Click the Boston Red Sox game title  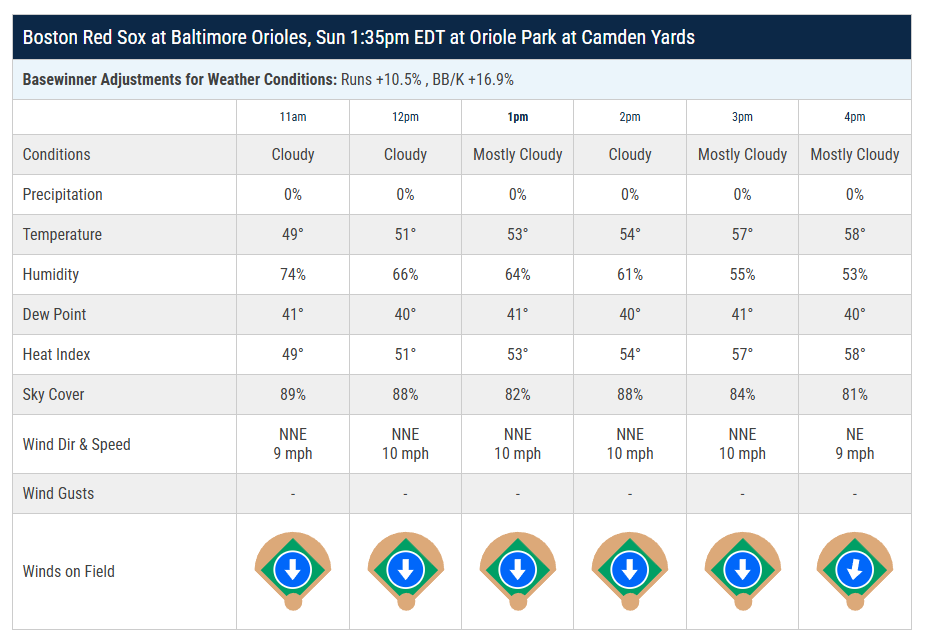pos(358,38)
